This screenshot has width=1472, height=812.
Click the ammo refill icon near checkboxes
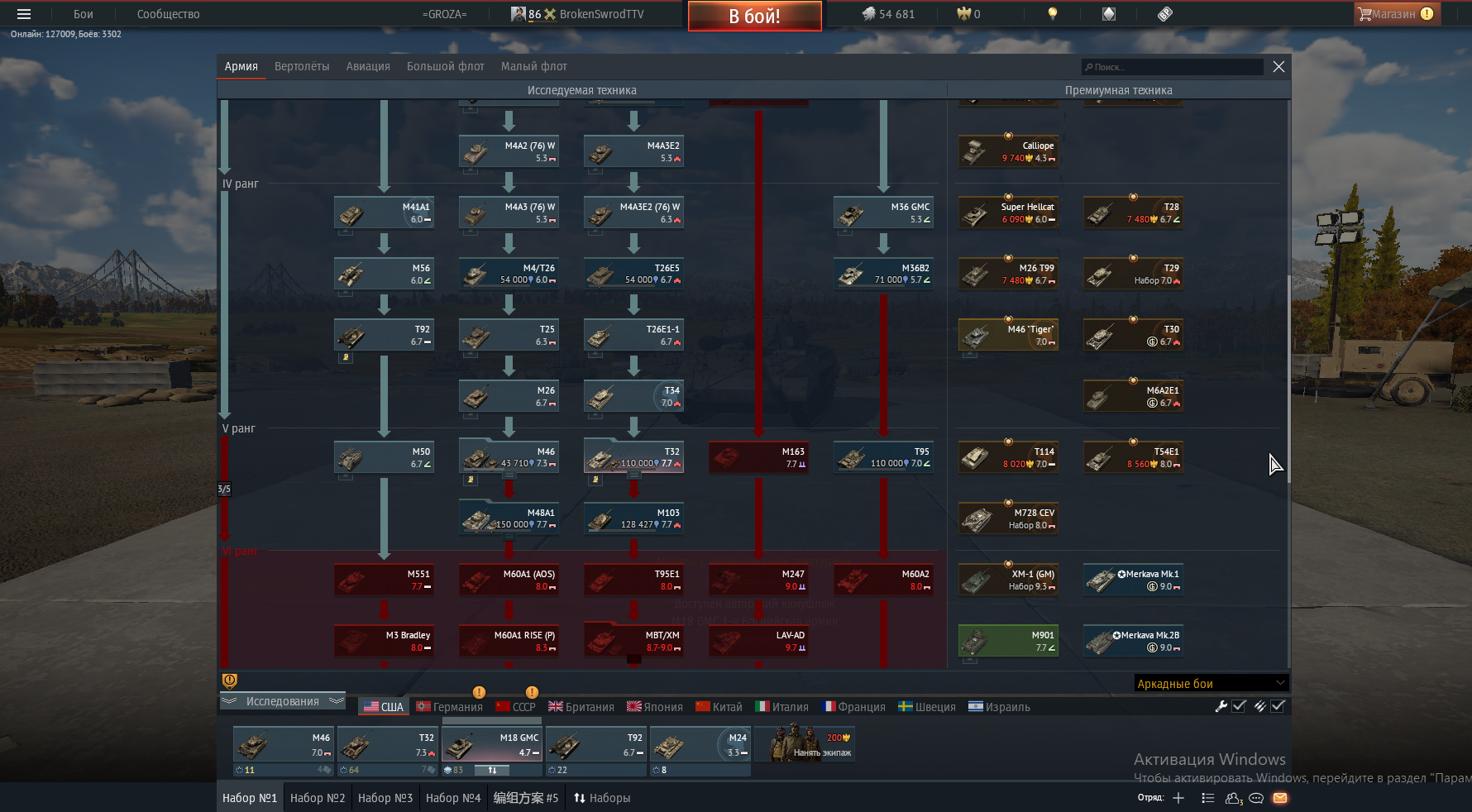point(1259,706)
